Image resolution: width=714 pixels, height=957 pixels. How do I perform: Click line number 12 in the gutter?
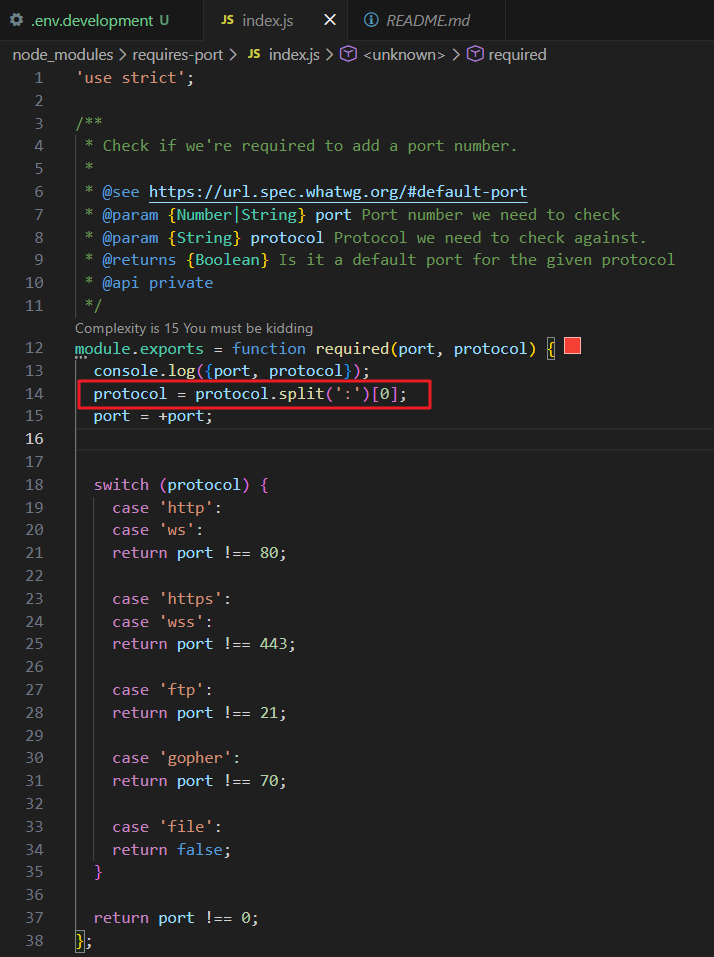click(34, 348)
